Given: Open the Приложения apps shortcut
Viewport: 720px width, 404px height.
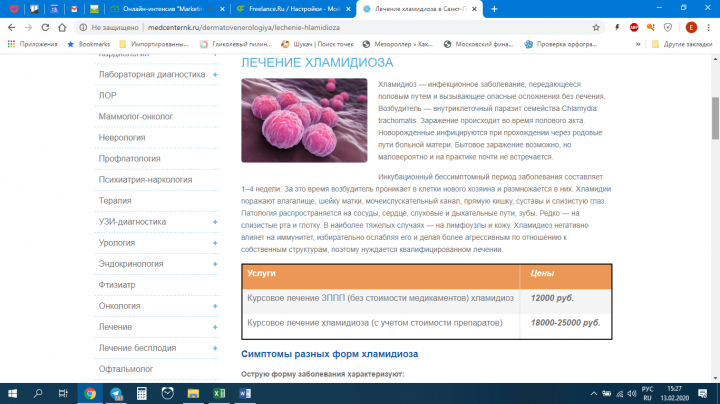Looking at the screenshot, I should (32, 44).
